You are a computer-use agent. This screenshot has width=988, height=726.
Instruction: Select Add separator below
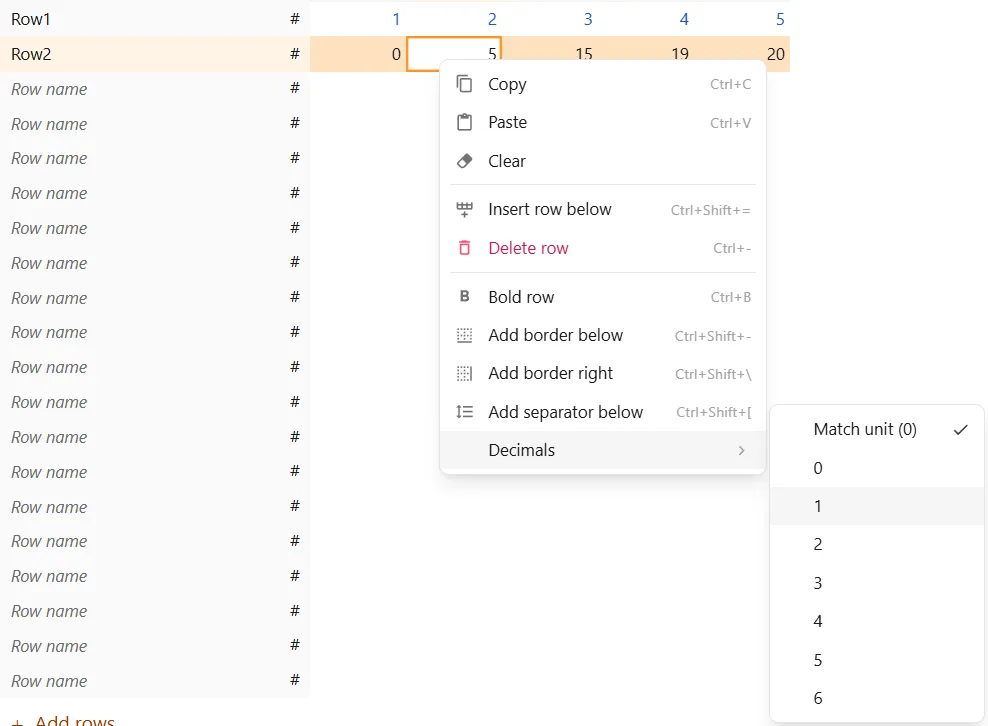pyautogui.click(x=603, y=412)
